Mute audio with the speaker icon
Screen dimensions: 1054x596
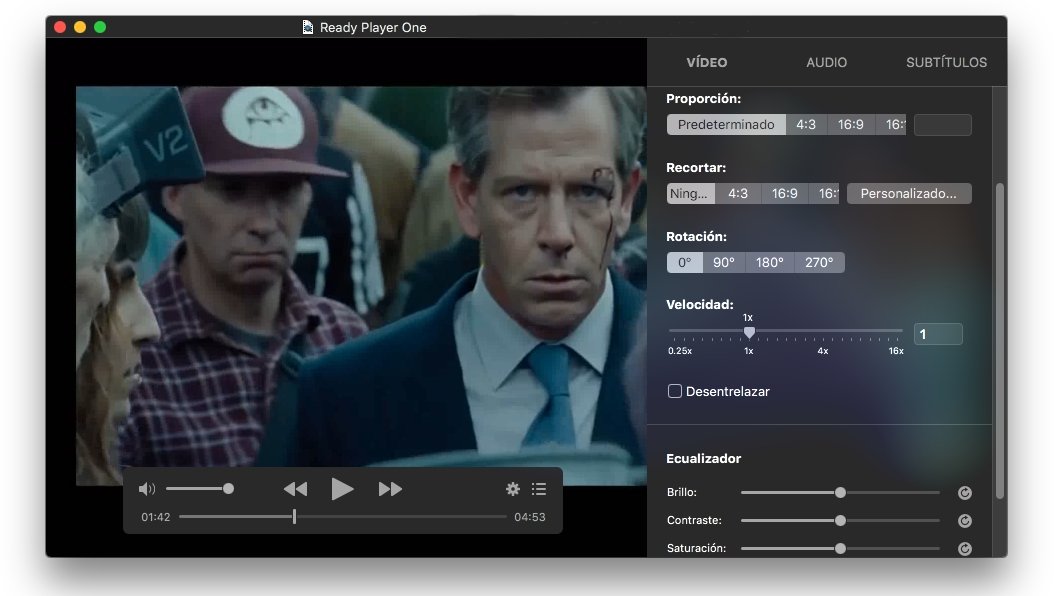coord(147,489)
